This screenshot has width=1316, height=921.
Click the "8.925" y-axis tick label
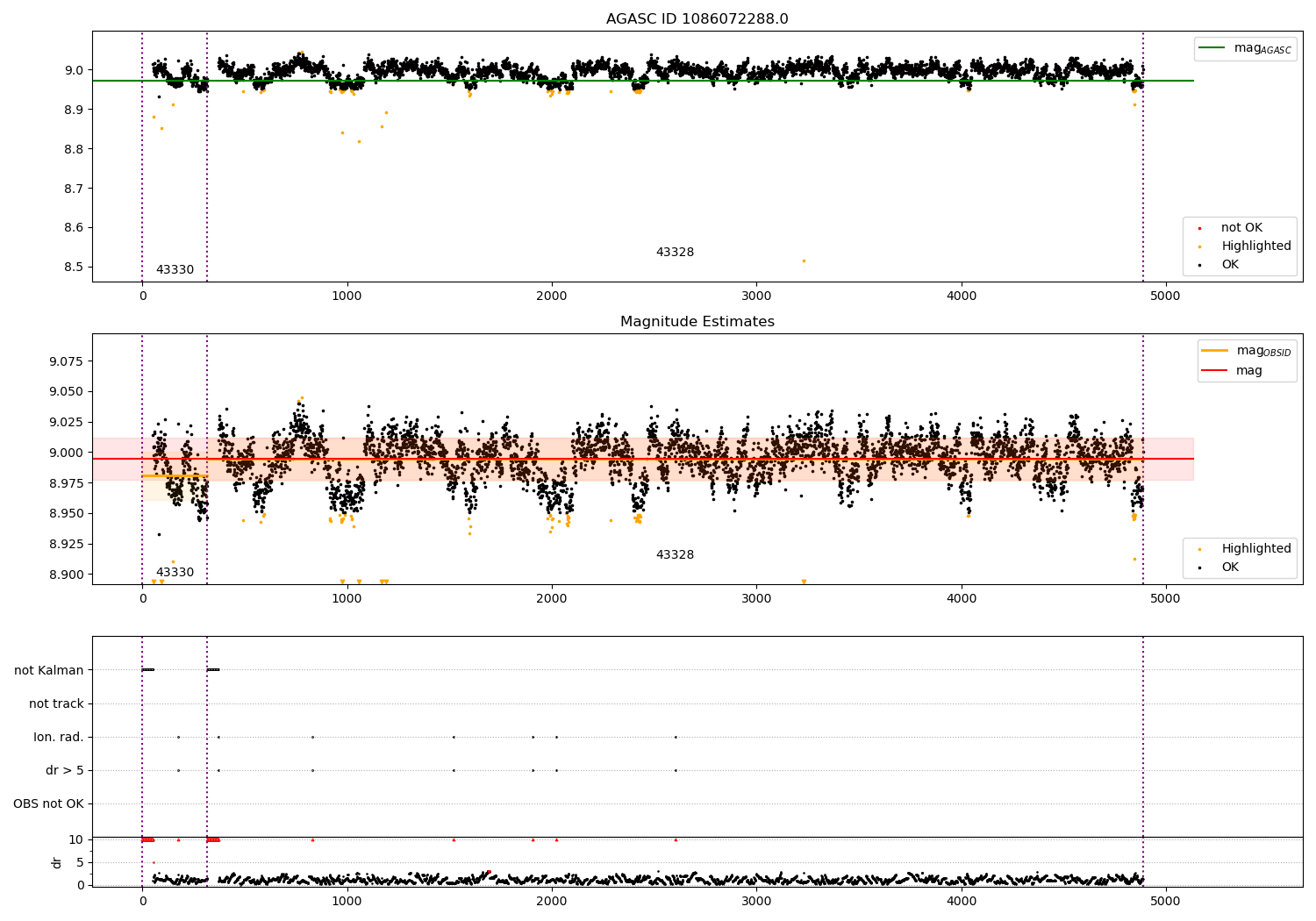coord(67,544)
